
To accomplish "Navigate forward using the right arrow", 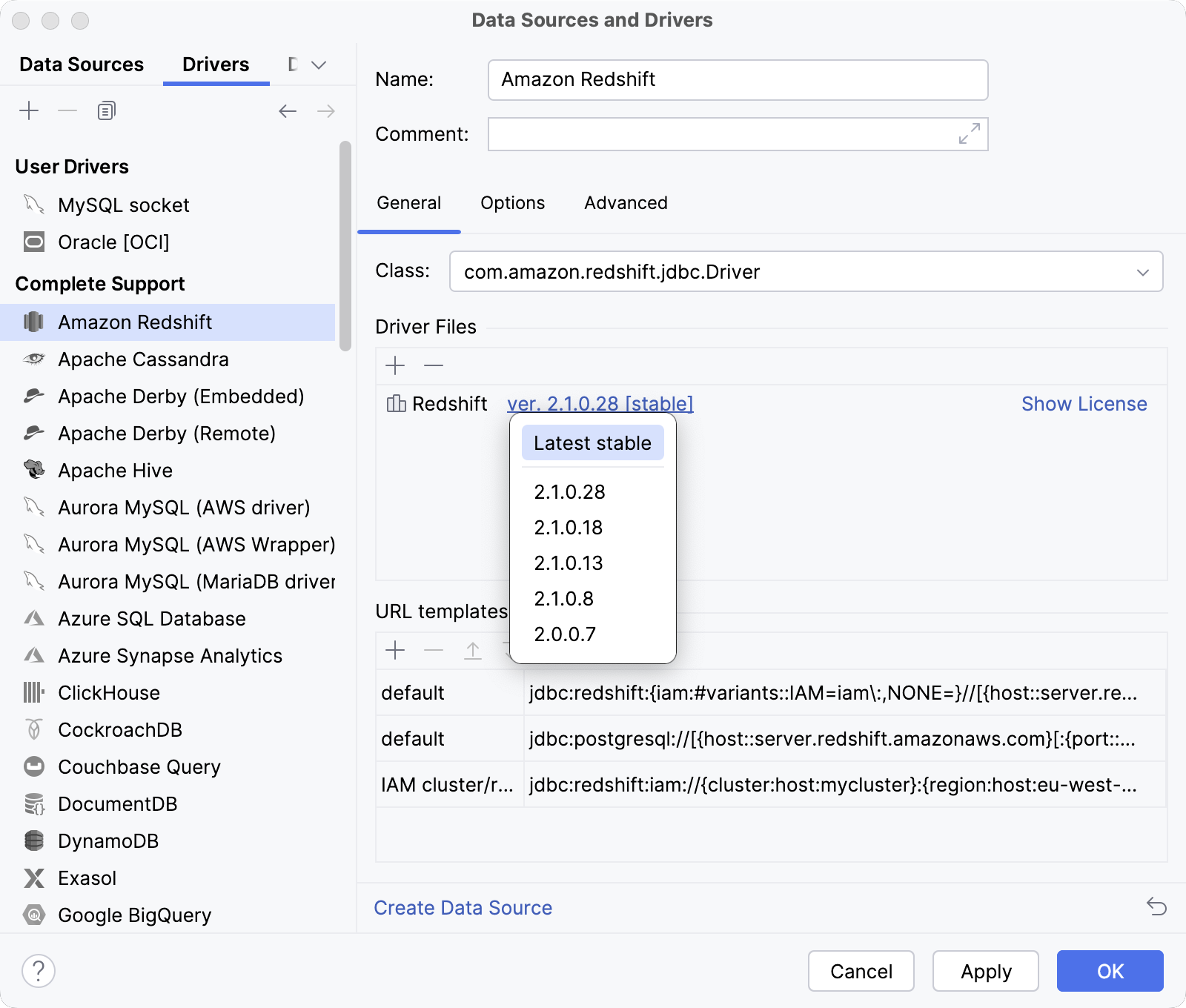I will [x=325, y=110].
